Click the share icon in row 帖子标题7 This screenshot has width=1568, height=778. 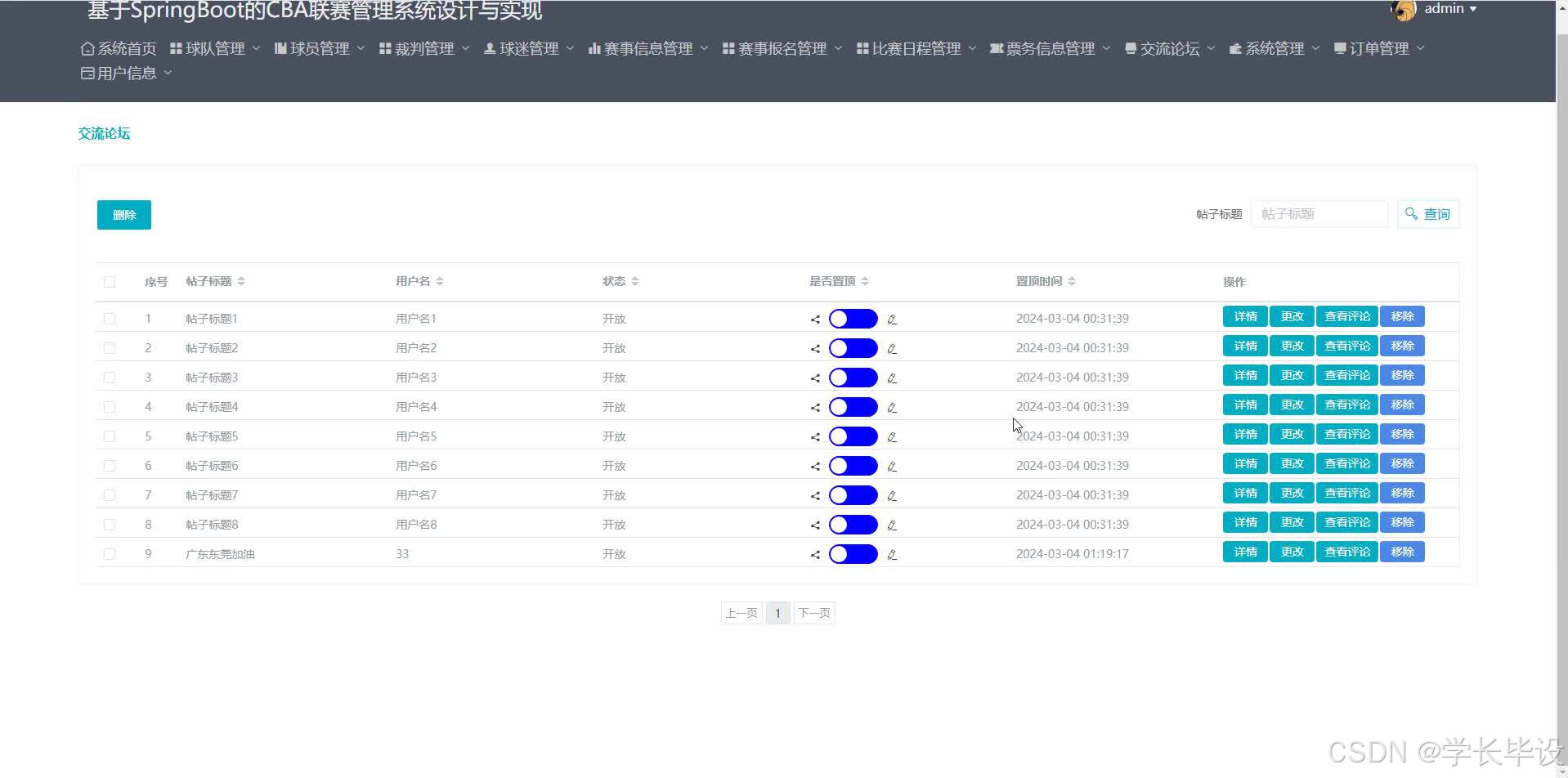pos(815,496)
